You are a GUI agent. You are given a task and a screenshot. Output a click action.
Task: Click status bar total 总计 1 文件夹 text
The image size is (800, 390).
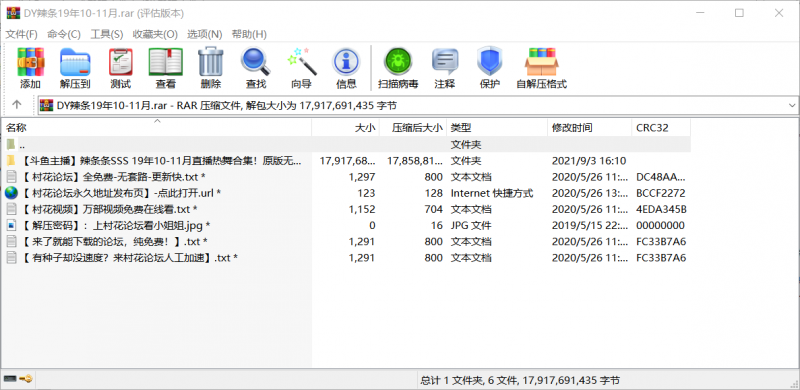pos(520,380)
